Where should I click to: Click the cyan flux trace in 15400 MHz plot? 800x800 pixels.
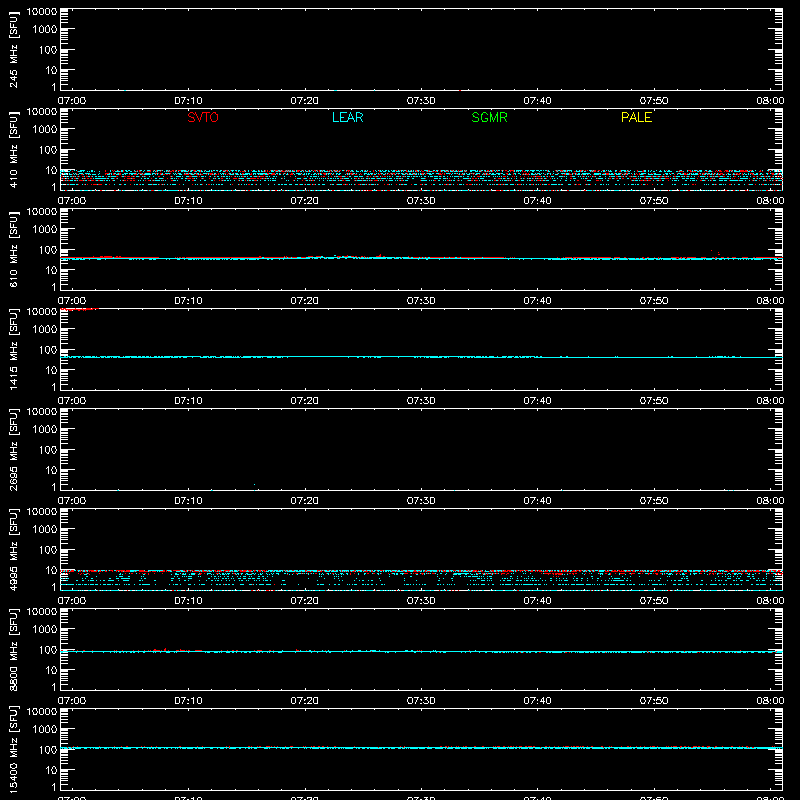coord(421,748)
